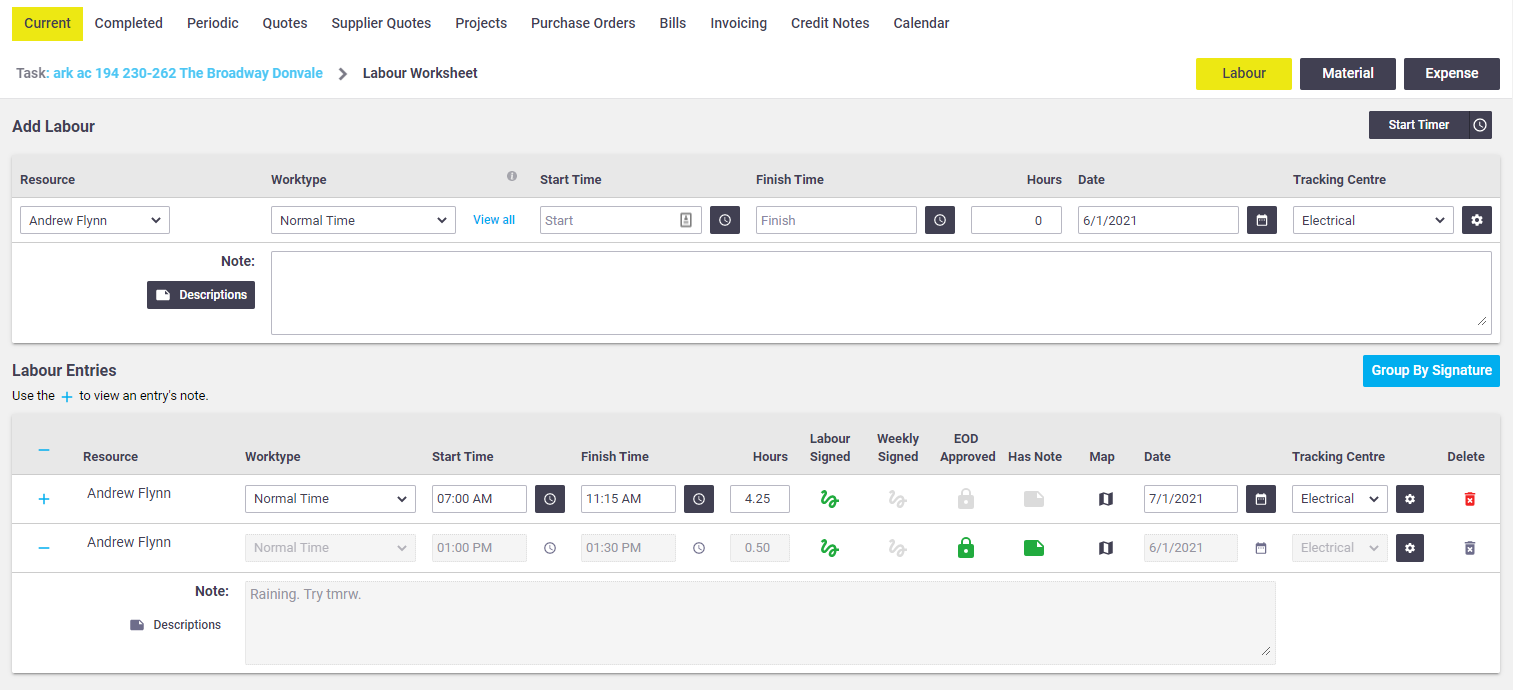Image resolution: width=1513 pixels, height=690 pixels.
Task: Open calendar picker for 7/1/2021 entry
Action: (1261, 499)
